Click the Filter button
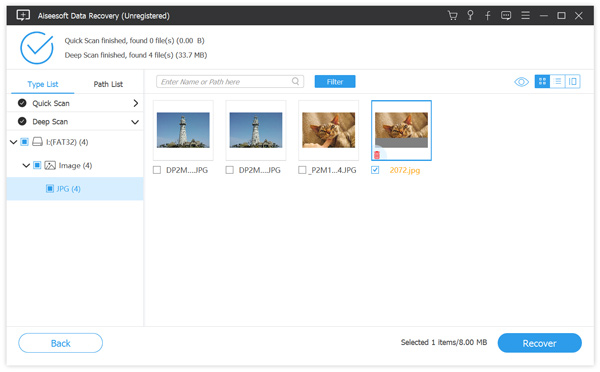 coord(335,82)
